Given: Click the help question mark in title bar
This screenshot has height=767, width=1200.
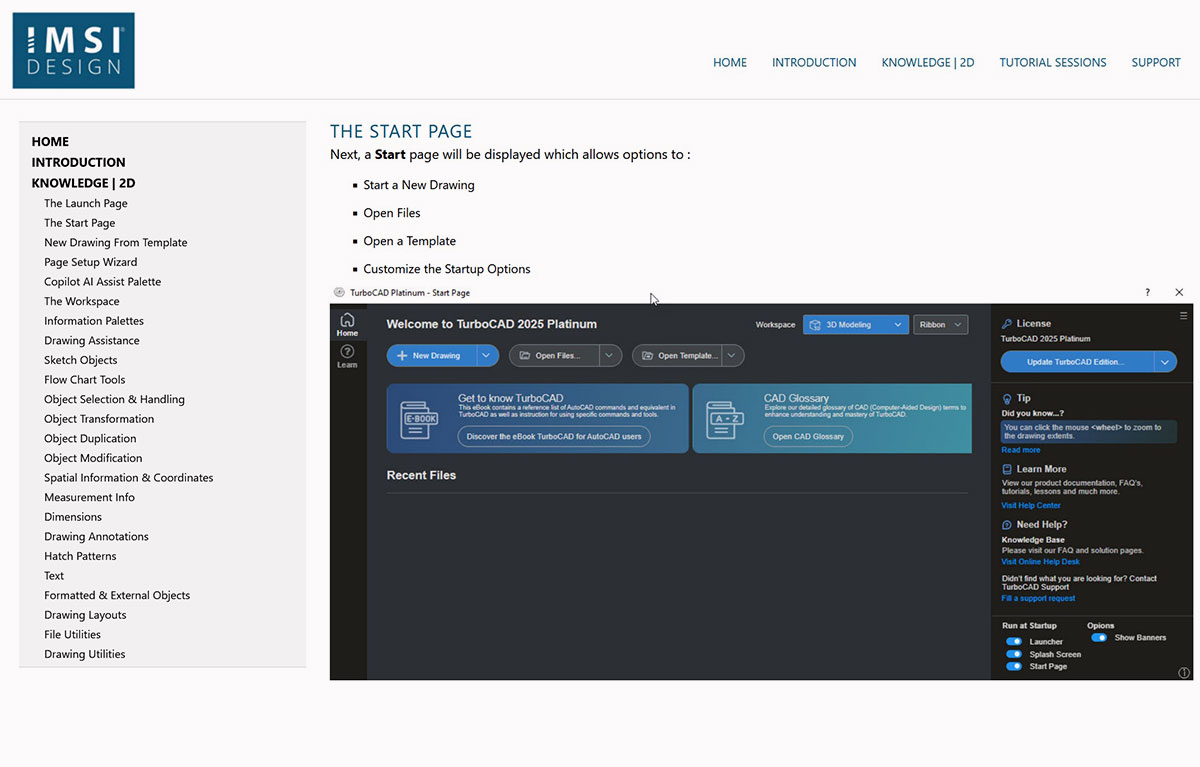Looking at the screenshot, I should [x=1147, y=292].
